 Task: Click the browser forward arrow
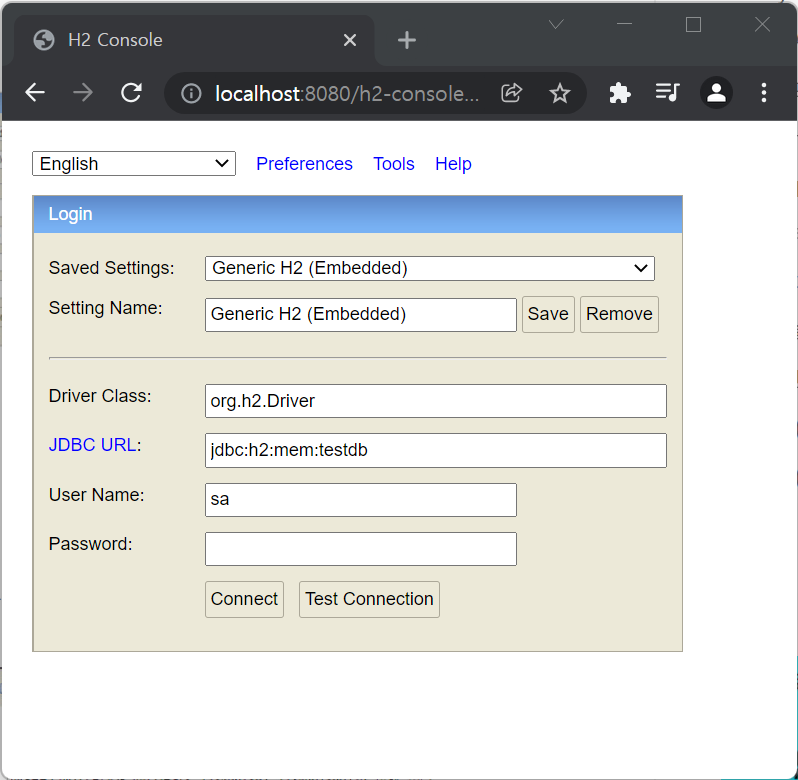pos(83,93)
